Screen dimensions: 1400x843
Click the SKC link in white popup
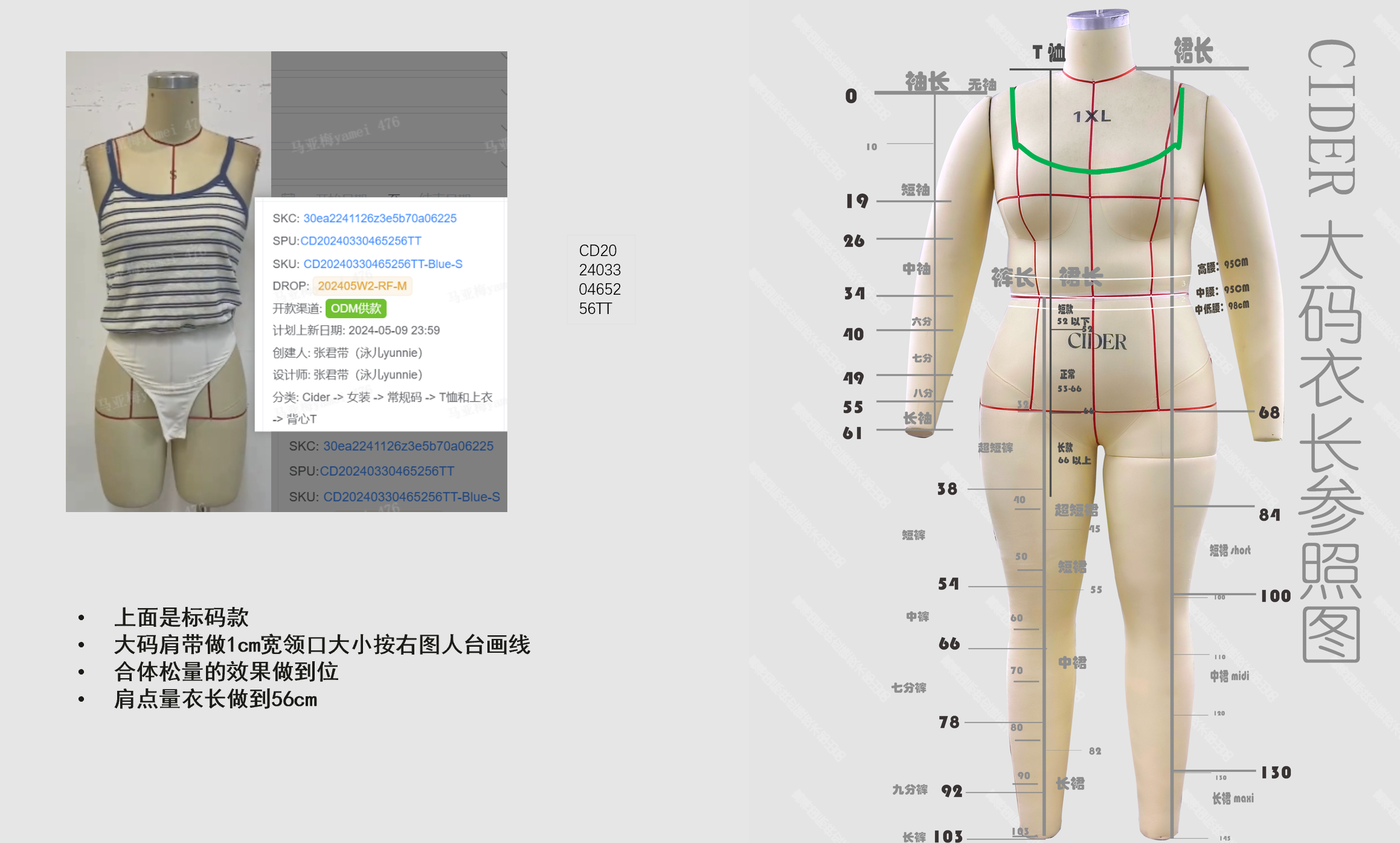click(x=379, y=218)
